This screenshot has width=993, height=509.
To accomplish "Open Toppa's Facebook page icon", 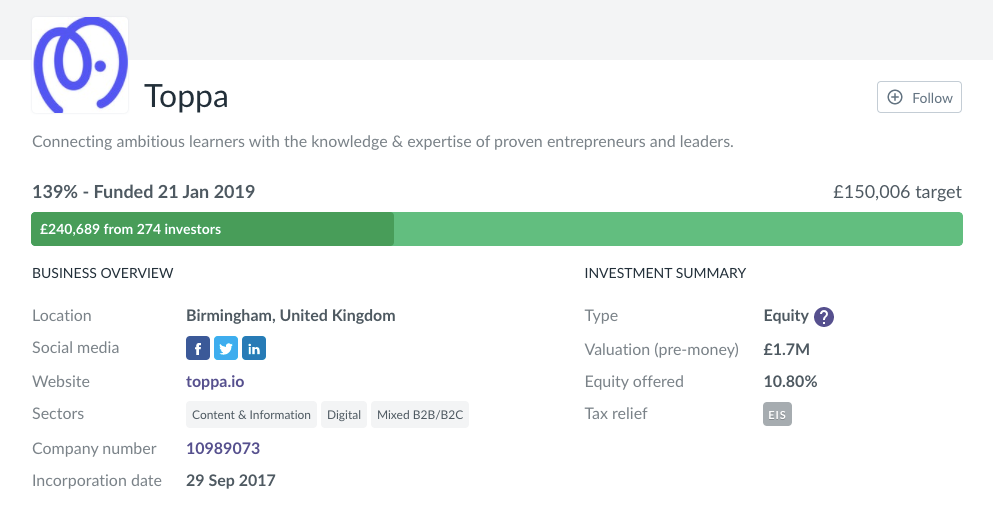I will click(198, 348).
